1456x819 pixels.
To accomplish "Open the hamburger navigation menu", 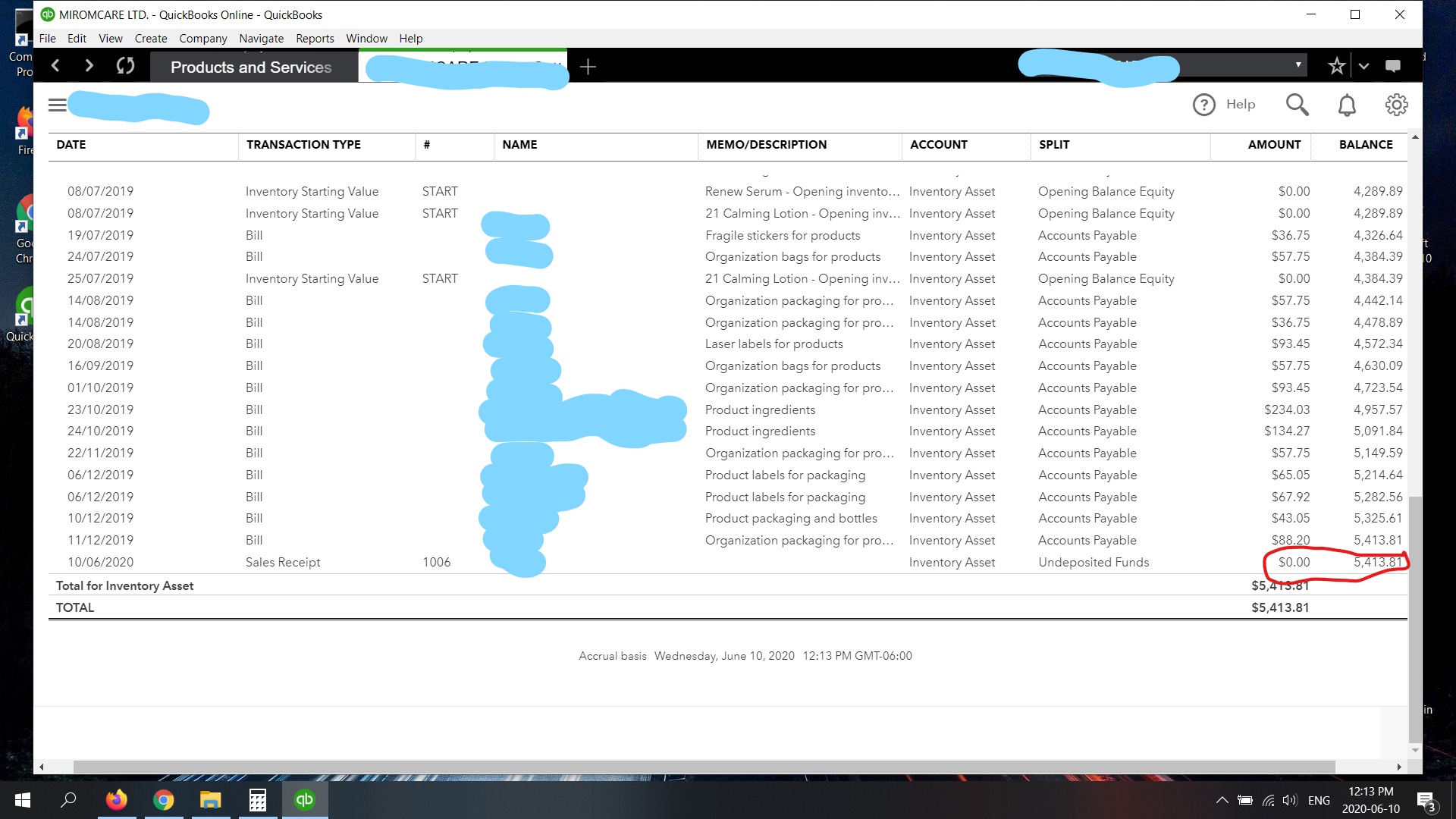I will 57,105.
